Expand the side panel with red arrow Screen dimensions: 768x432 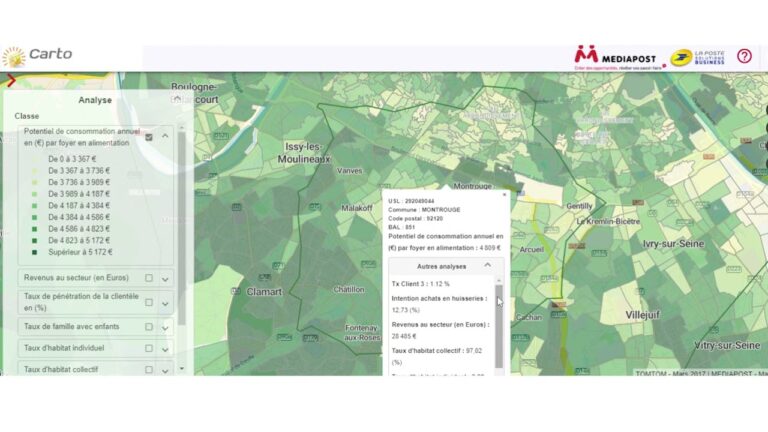point(11,80)
